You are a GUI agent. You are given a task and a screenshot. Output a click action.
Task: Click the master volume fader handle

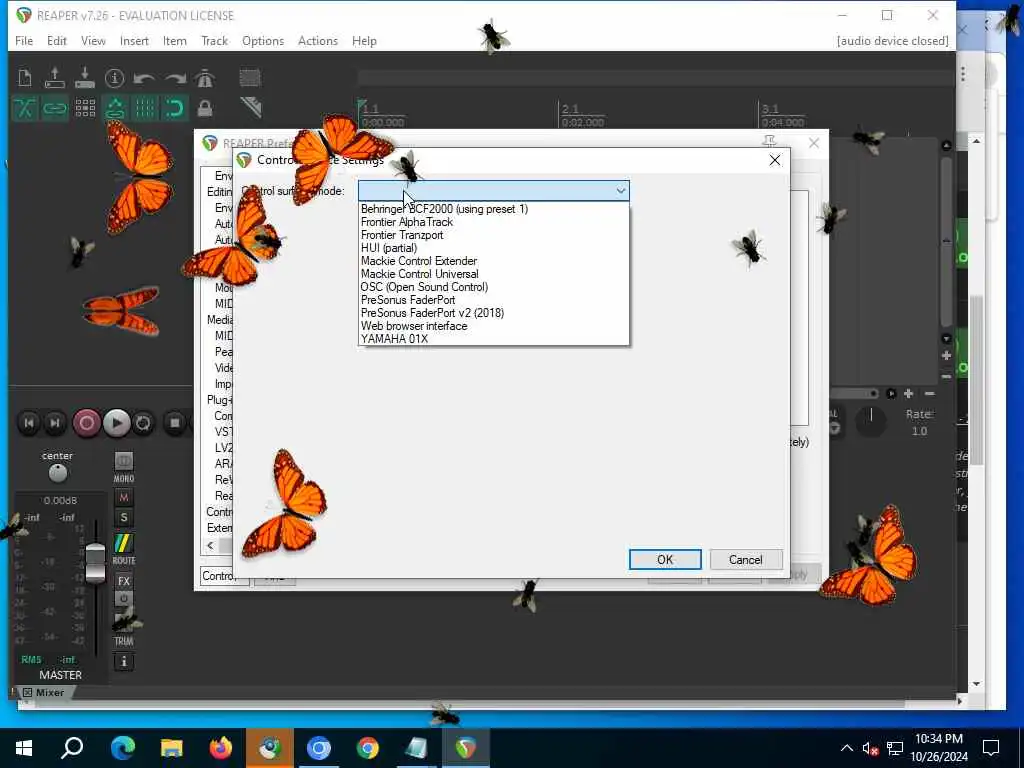(95, 562)
